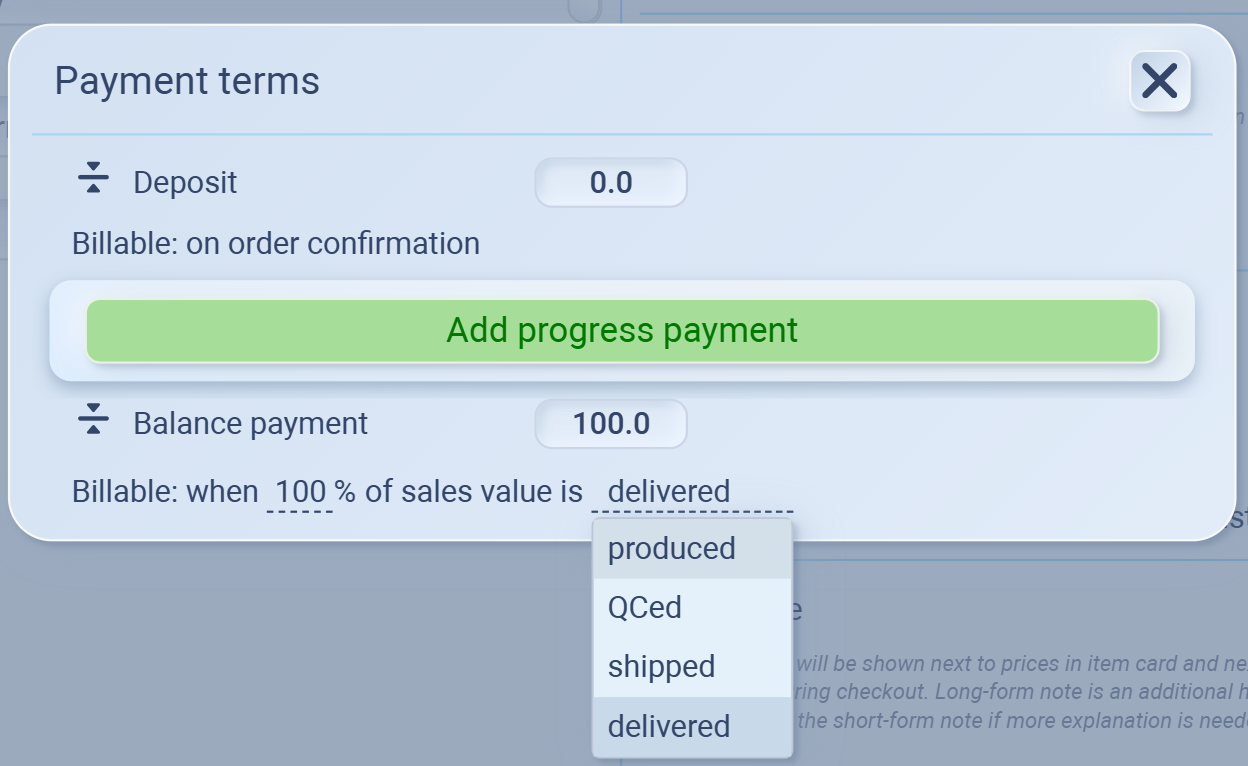The height and width of the screenshot is (766, 1248).
Task: Select delivered at the bottom of list
Action: 669,727
